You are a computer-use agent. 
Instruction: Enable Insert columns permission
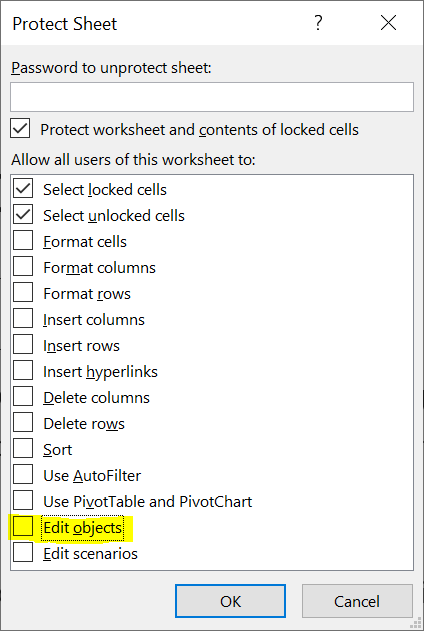pos(23,319)
